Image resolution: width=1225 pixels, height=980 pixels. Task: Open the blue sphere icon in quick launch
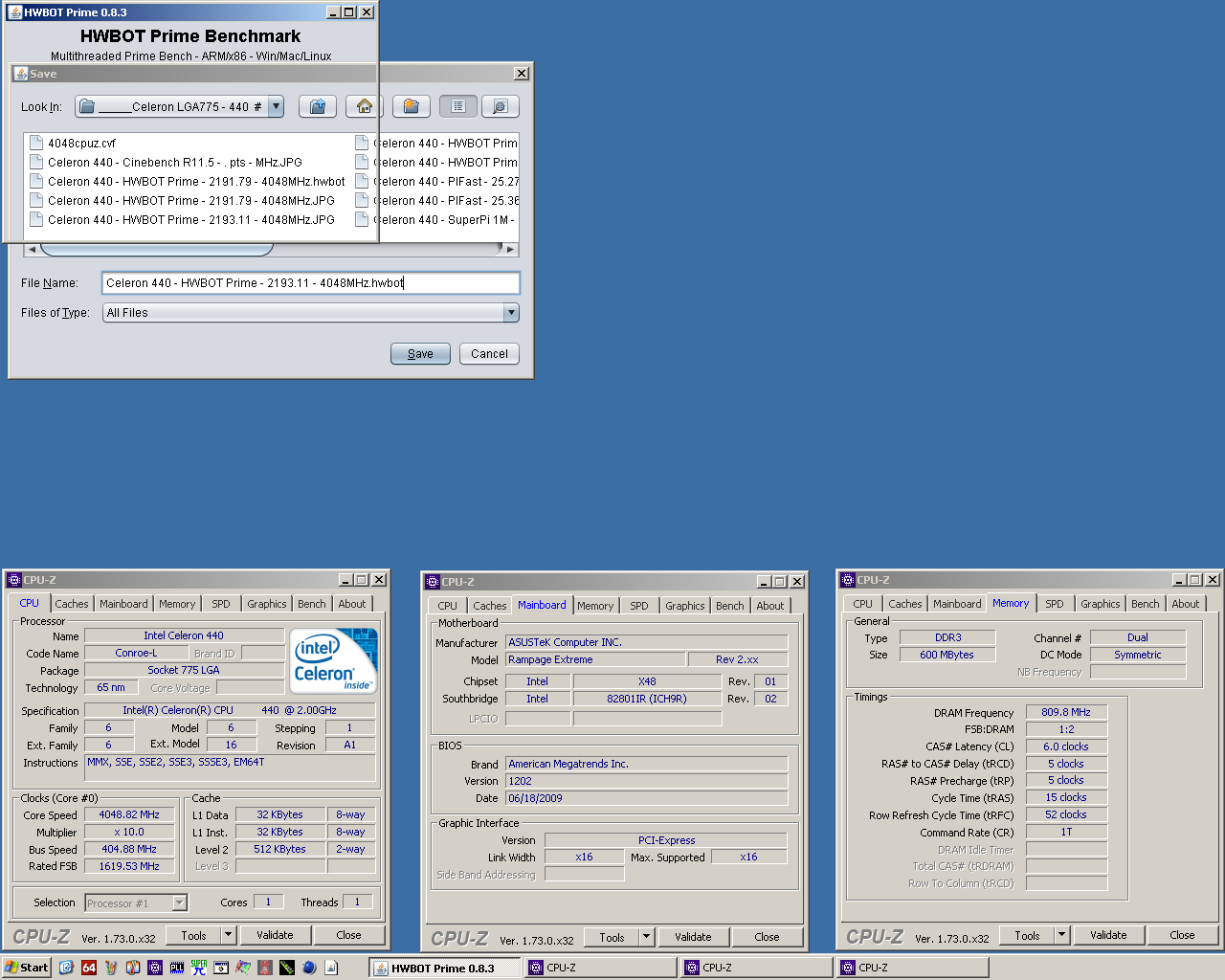point(309,968)
